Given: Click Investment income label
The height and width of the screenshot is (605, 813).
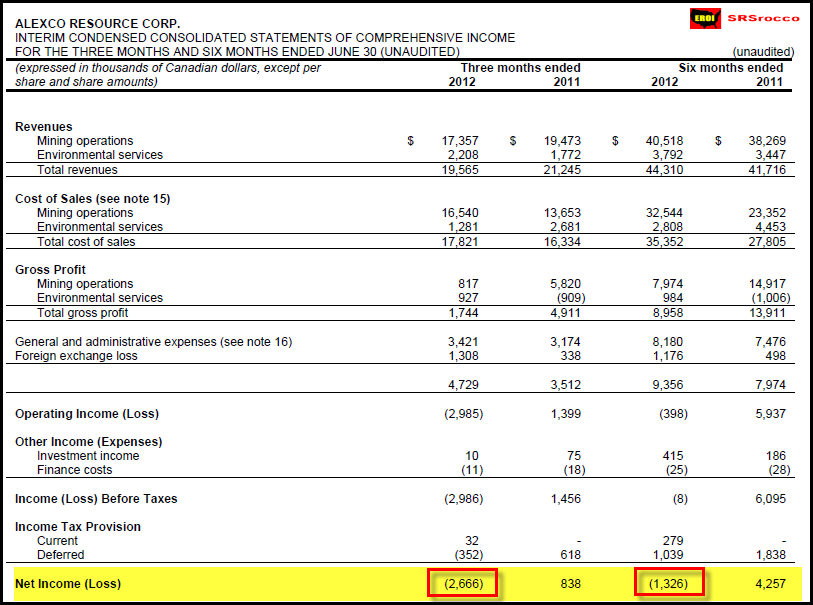Looking at the screenshot, I should [x=88, y=456].
